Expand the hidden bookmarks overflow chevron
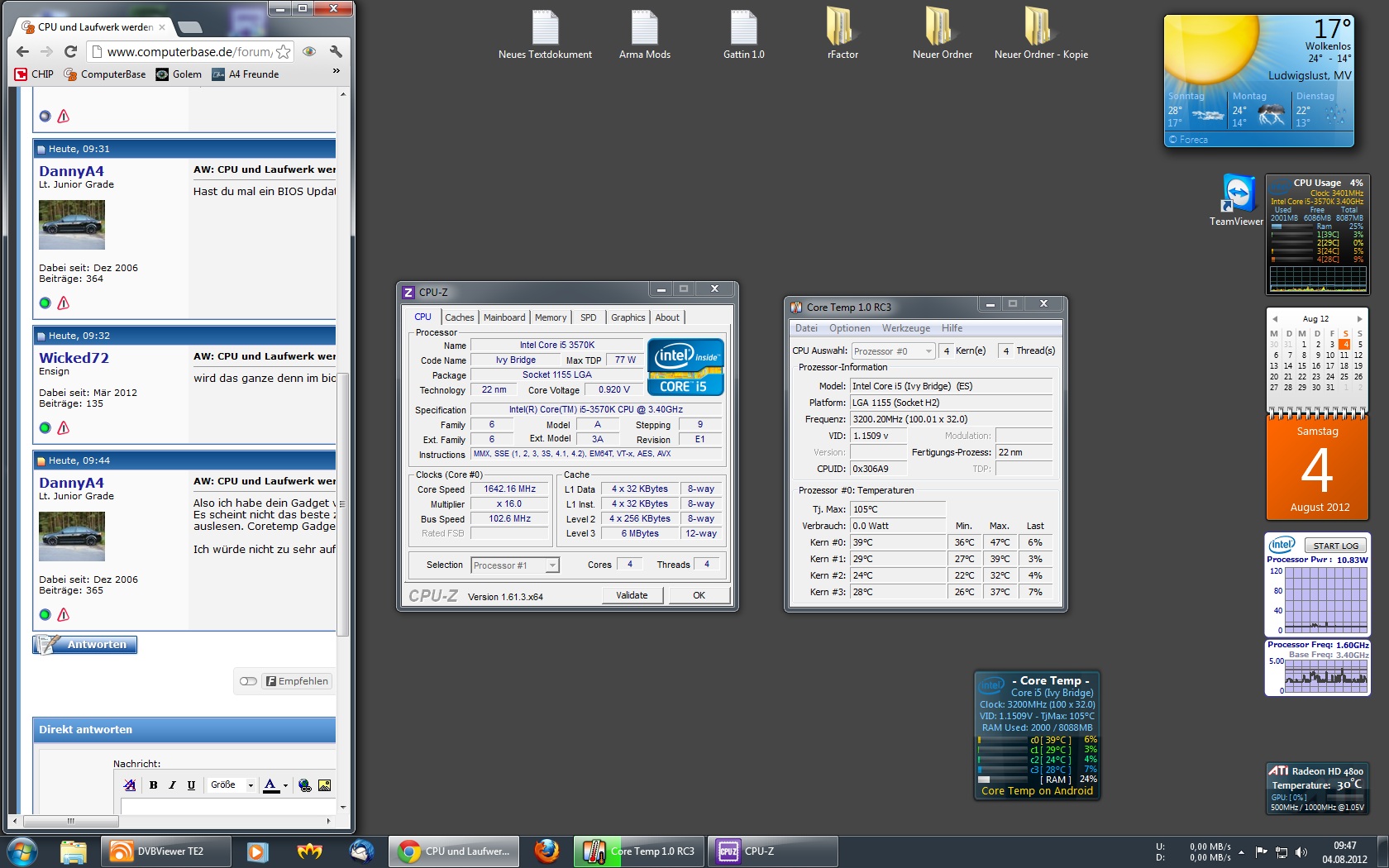The height and width of the screenshot is (868, 1389). point(337,71)
